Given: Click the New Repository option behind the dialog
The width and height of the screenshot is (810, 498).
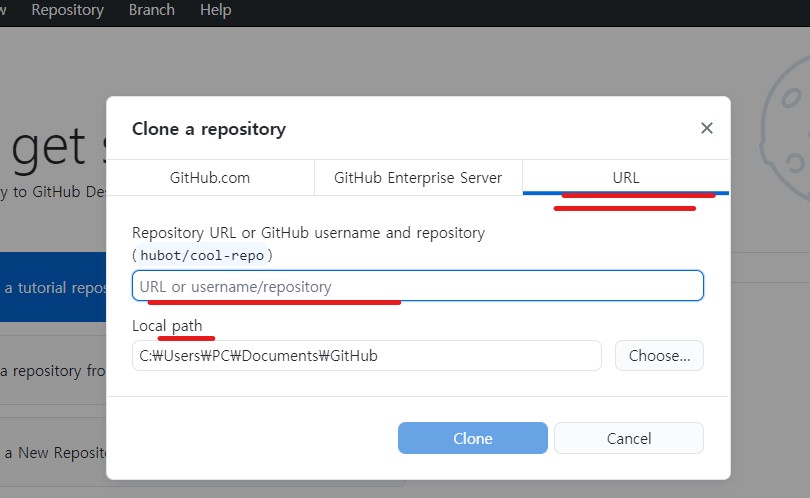Looking at the screenshot, I should pos(53,453).
